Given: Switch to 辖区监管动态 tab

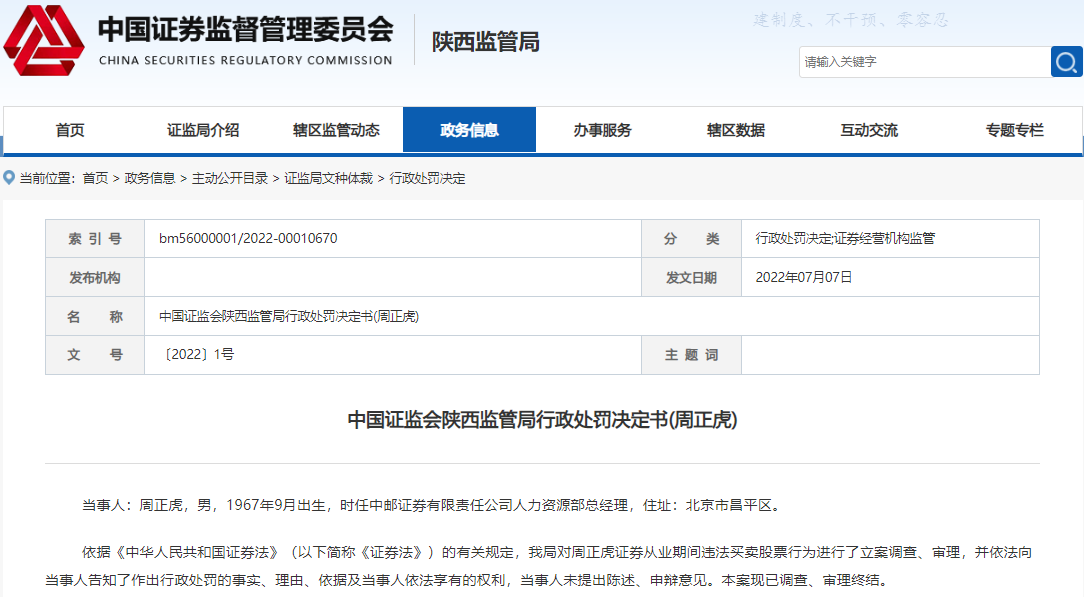Looking at the screenshot, I should (336, 130).
